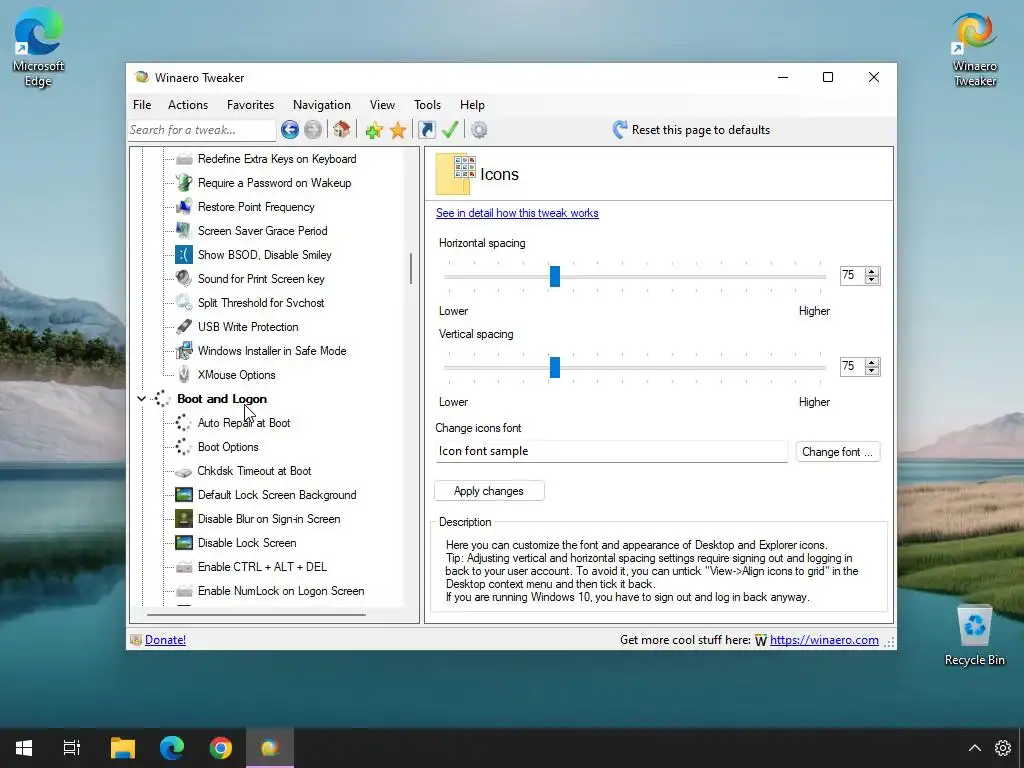This screenshot has width=1024, height=768.
Task: Decrease horizontal spacing with down arrow
Action: (x=871, y=280)
